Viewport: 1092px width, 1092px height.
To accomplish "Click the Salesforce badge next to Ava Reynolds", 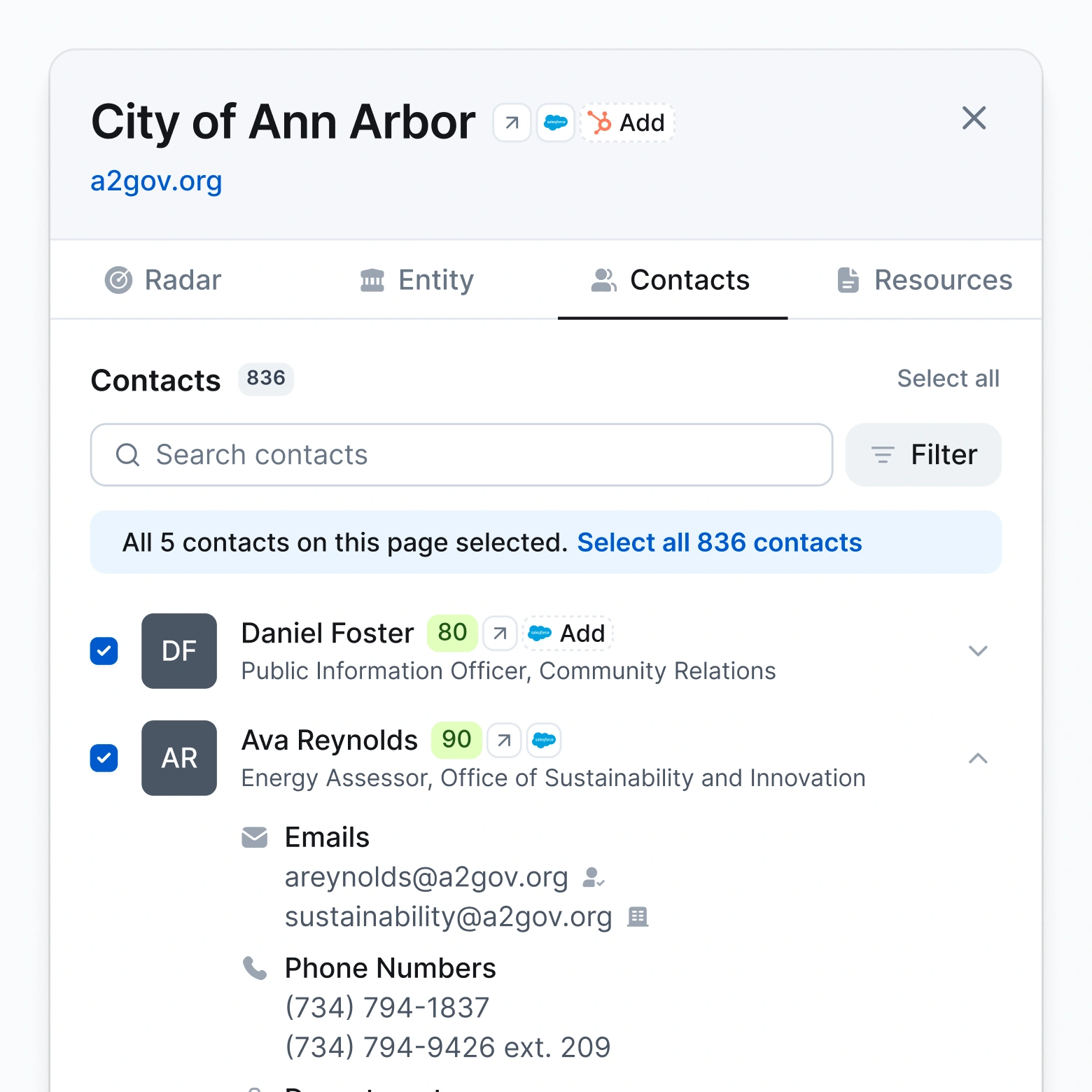I will coord(544,740).
